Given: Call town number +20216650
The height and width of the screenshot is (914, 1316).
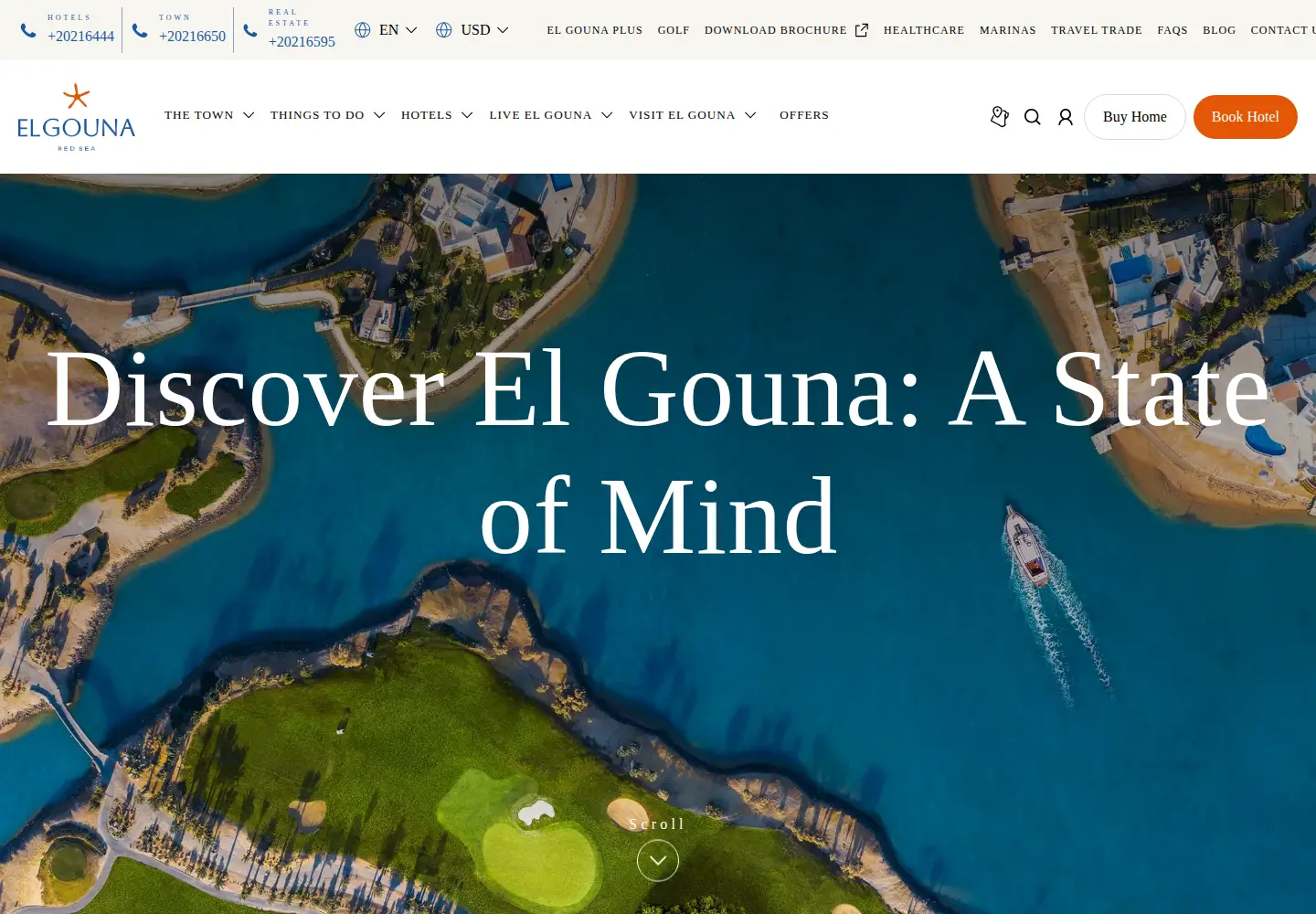Looking at the screenshot, I should 192,37.
